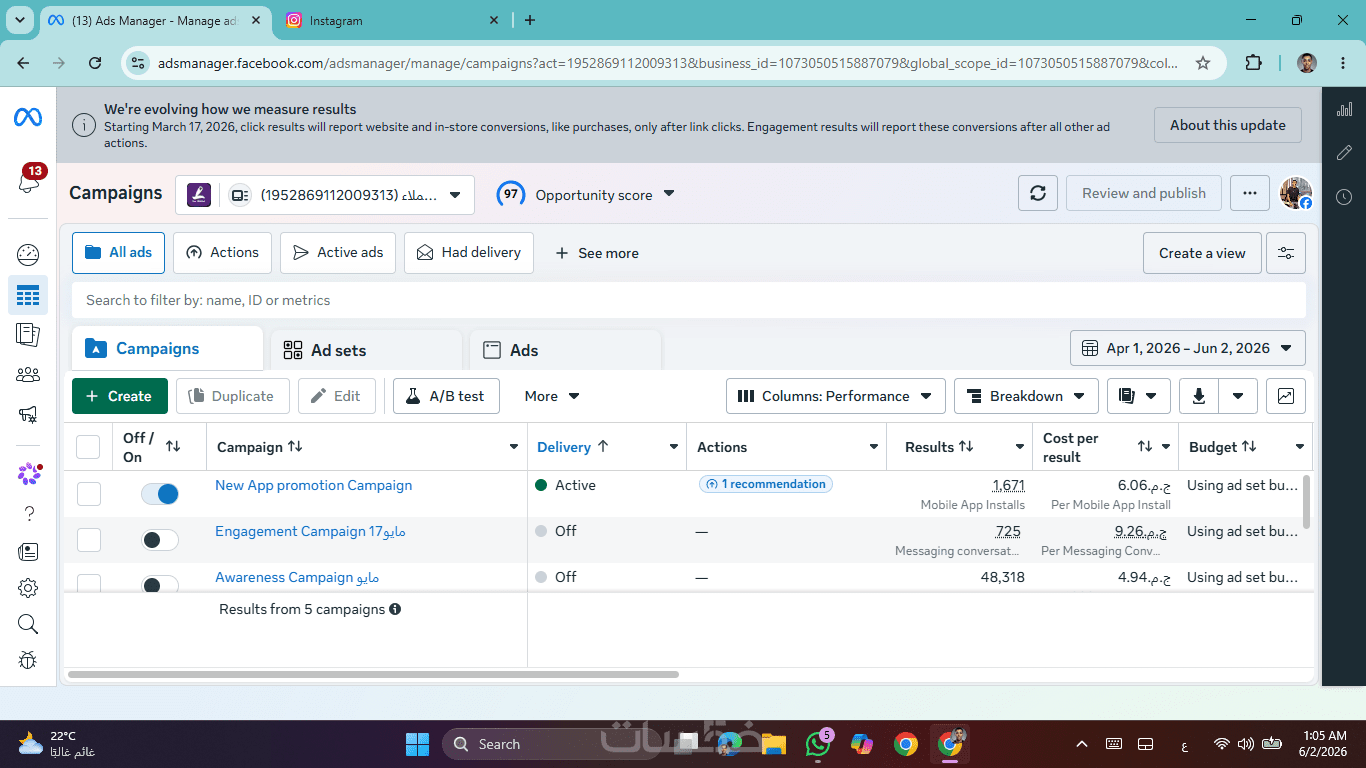Open Edit pencil icon in right rail
The width and height of the screenshot is (1366, 768).
pos(1344,153)
